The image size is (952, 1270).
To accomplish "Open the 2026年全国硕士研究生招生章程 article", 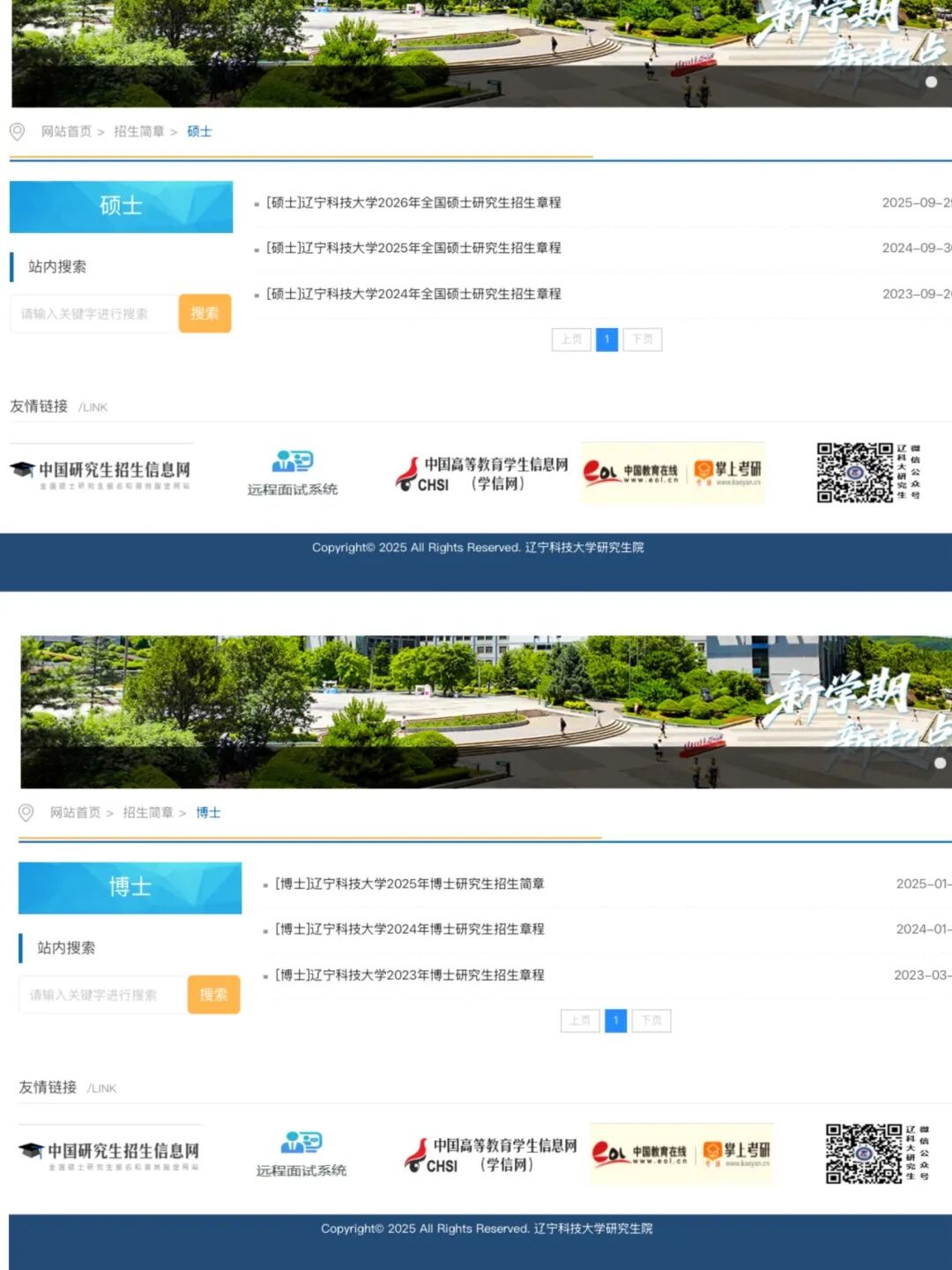I will pos(413,203).
